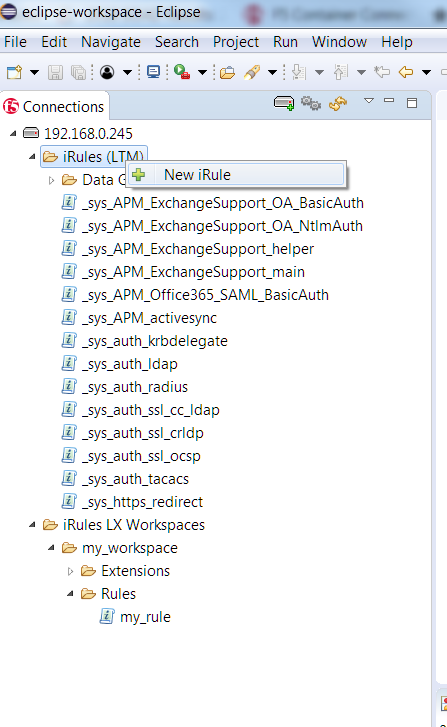Collapse the my_workspace tree node
This screenshot has width=447, height=727.
(x=51, y=548)
